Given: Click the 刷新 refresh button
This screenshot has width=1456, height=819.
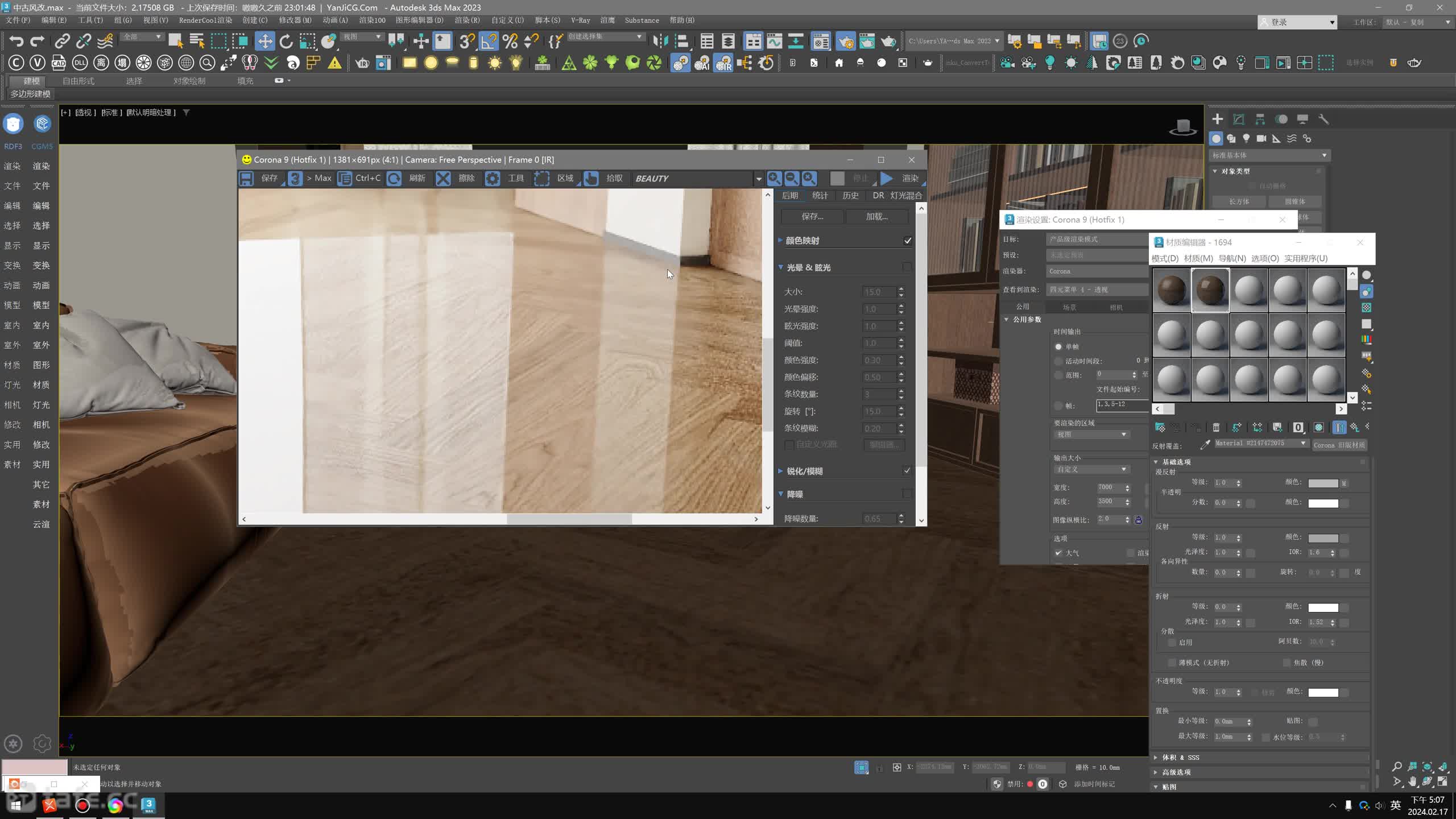Looking at the screenshot, I should pos(407,179).
